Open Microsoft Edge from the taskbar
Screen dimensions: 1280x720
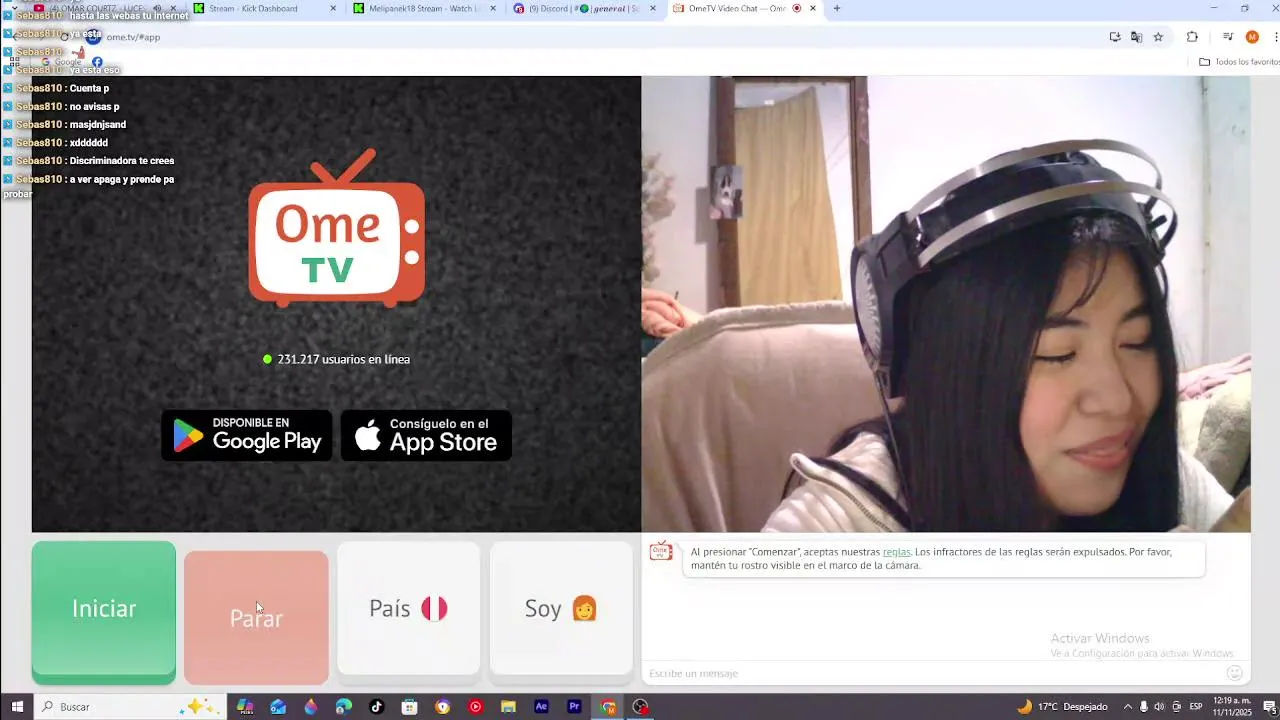pyautogui.click(x=344, y=707)
